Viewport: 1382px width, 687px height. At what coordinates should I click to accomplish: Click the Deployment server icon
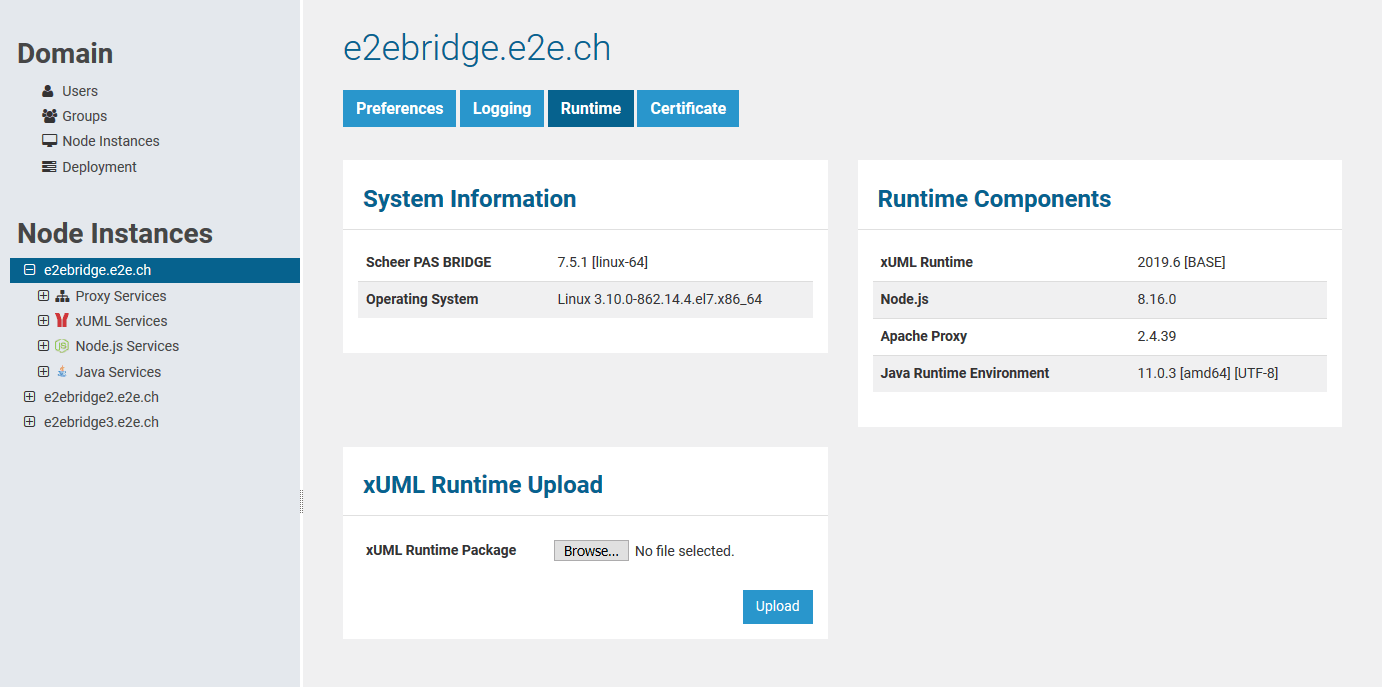click(x=49, y=167)
